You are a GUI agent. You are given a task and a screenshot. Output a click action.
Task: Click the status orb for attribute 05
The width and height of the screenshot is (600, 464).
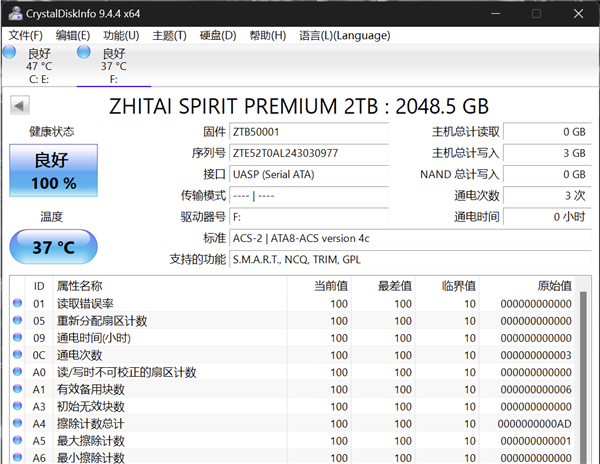(17, 321)
